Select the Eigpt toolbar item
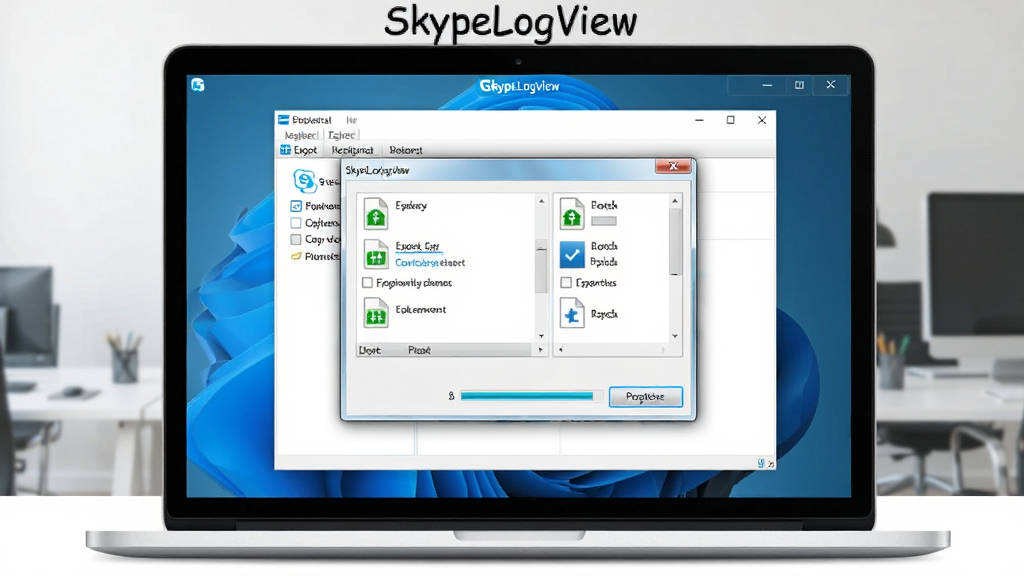Image resolution: width=1024 pixels, height=576 pixels. coord(298,150)
